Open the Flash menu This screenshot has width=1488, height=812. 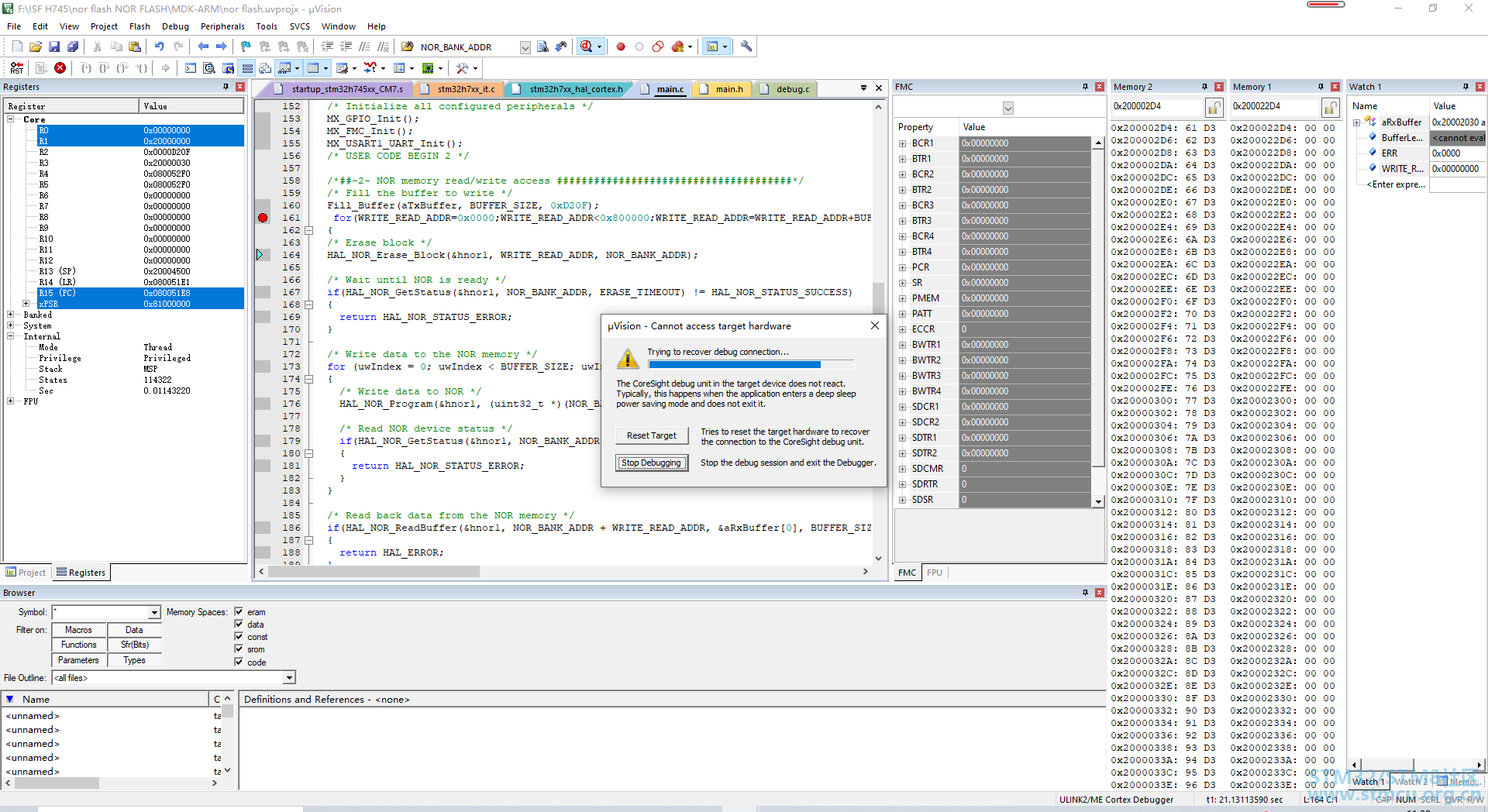[139, 26]
